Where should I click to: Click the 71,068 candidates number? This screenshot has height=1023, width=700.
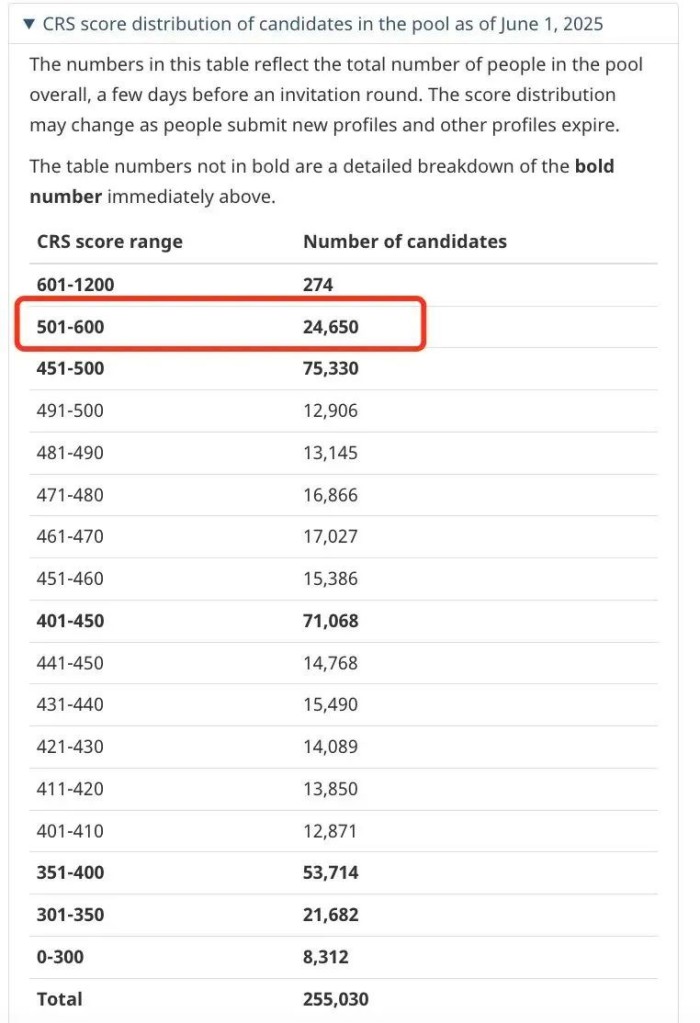coord(331,620)
